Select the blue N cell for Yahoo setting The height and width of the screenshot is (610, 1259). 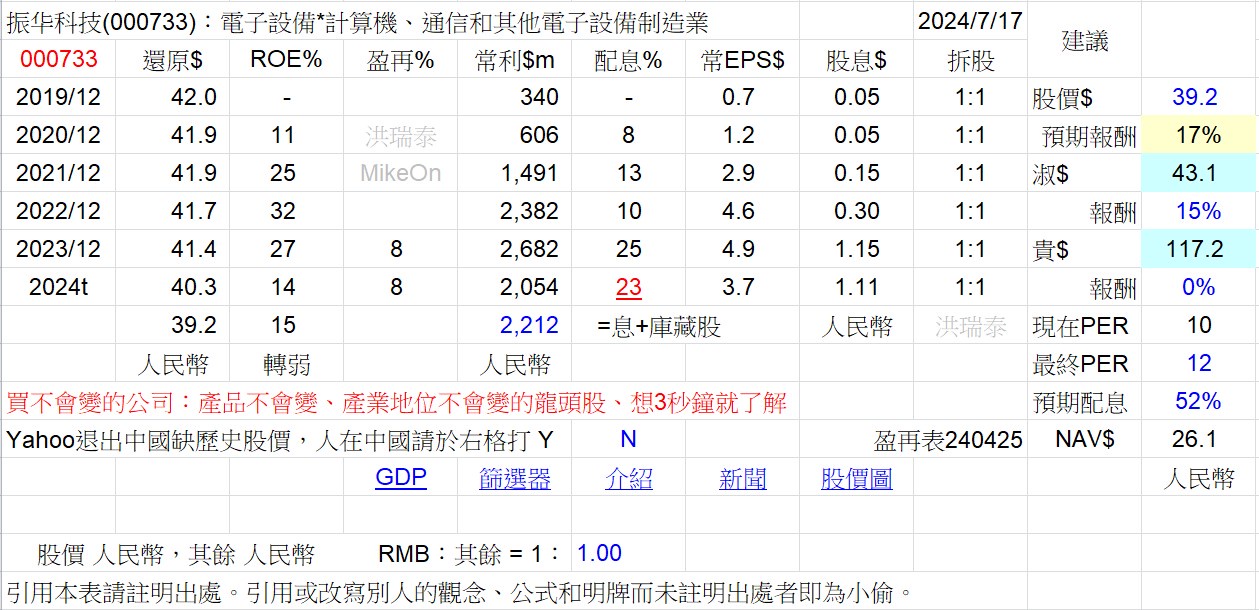[x=628, y=440]
